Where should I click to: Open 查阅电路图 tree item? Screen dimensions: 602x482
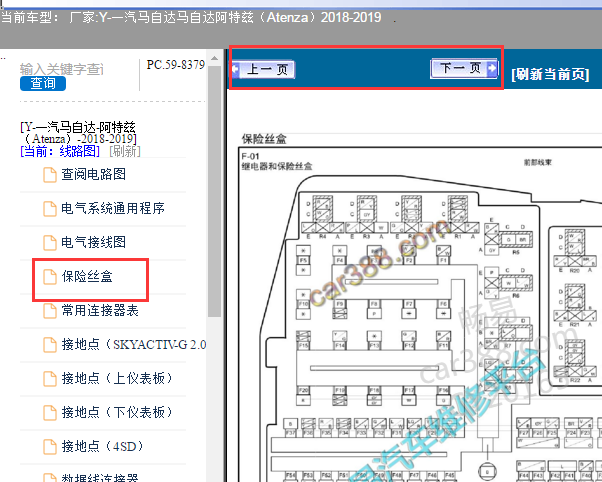click(x=93, y=174)
